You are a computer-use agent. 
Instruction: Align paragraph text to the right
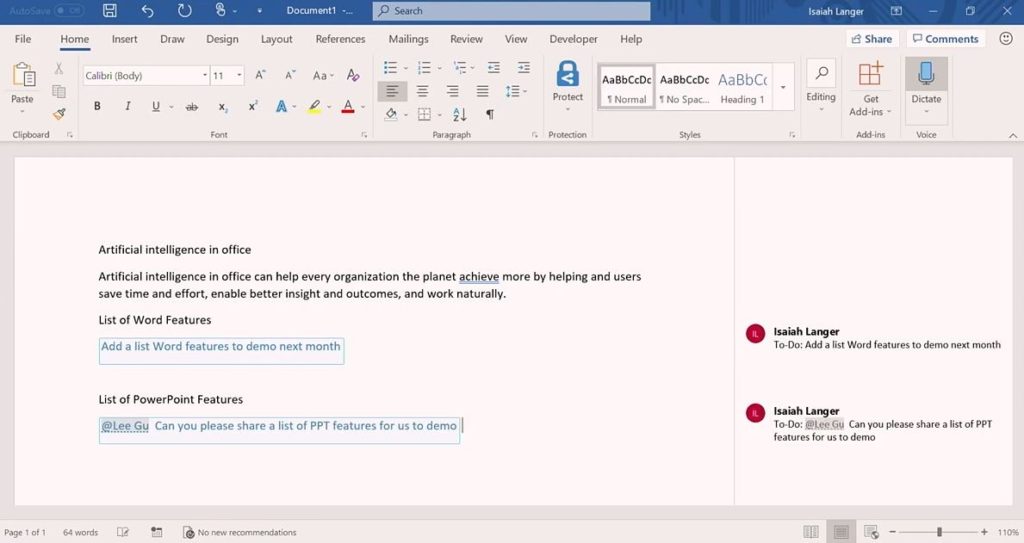tap(453, 91)
